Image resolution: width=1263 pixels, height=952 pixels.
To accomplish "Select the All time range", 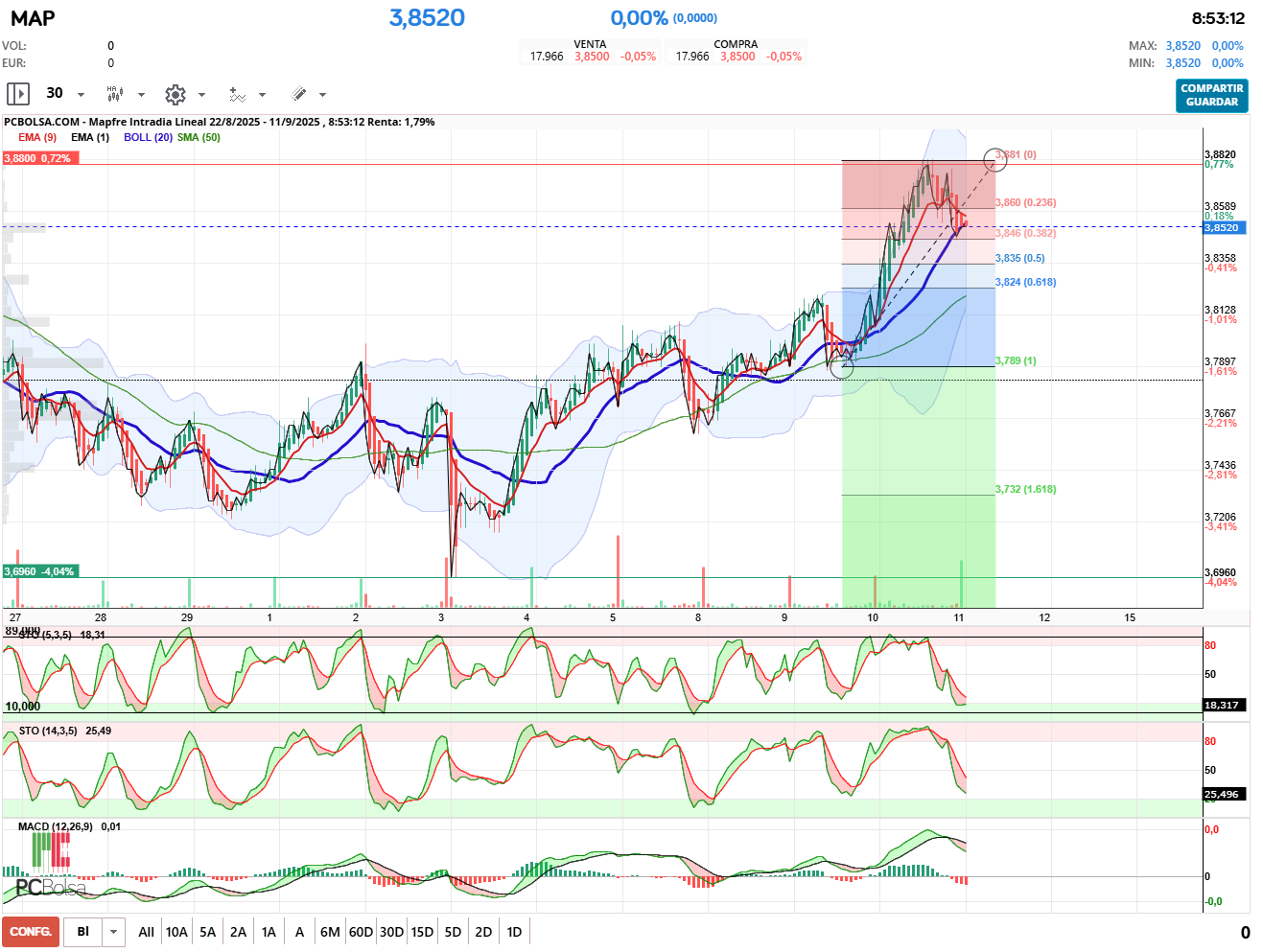I will (x=146, y=932).
